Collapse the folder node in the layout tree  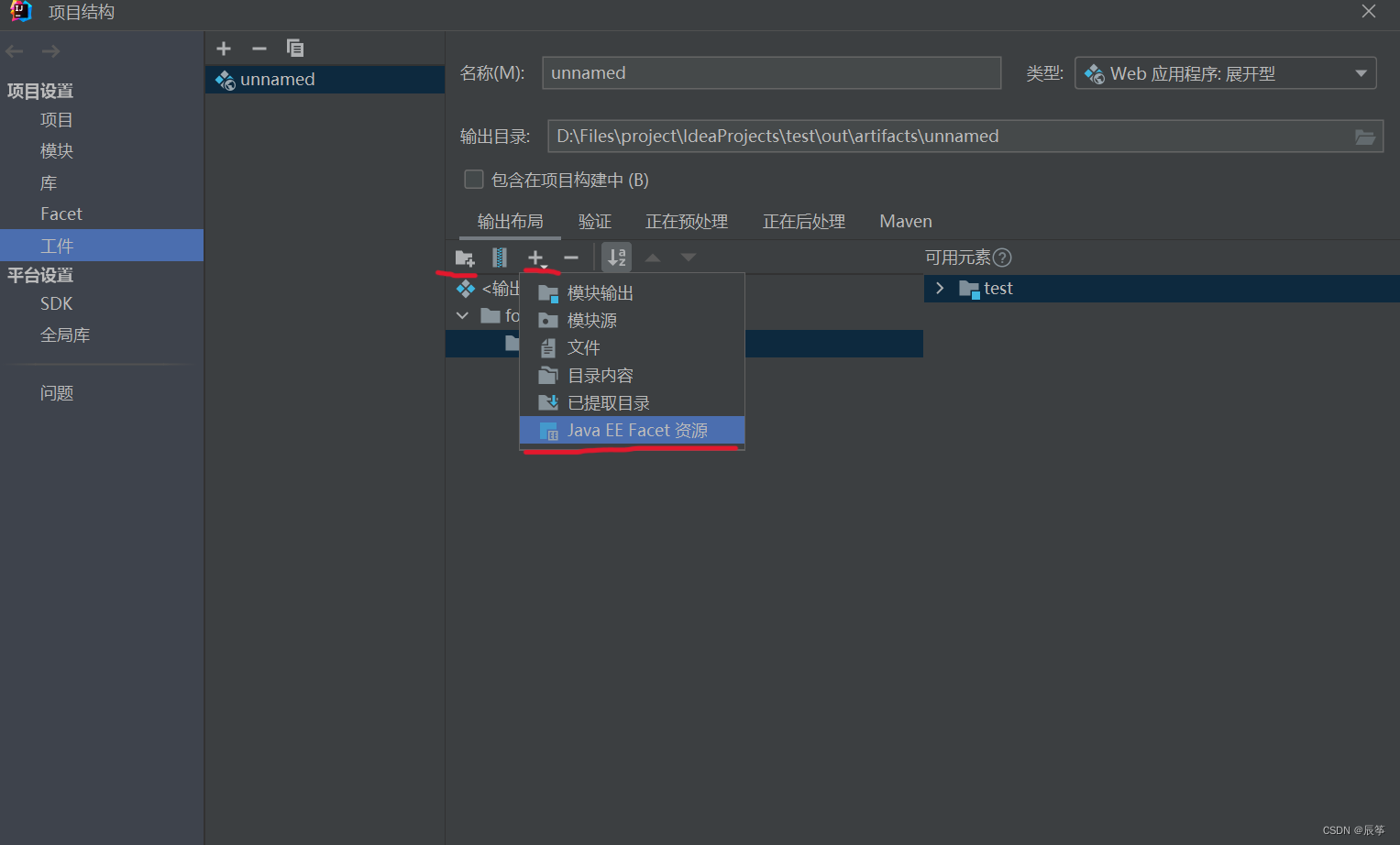(463, 315)
